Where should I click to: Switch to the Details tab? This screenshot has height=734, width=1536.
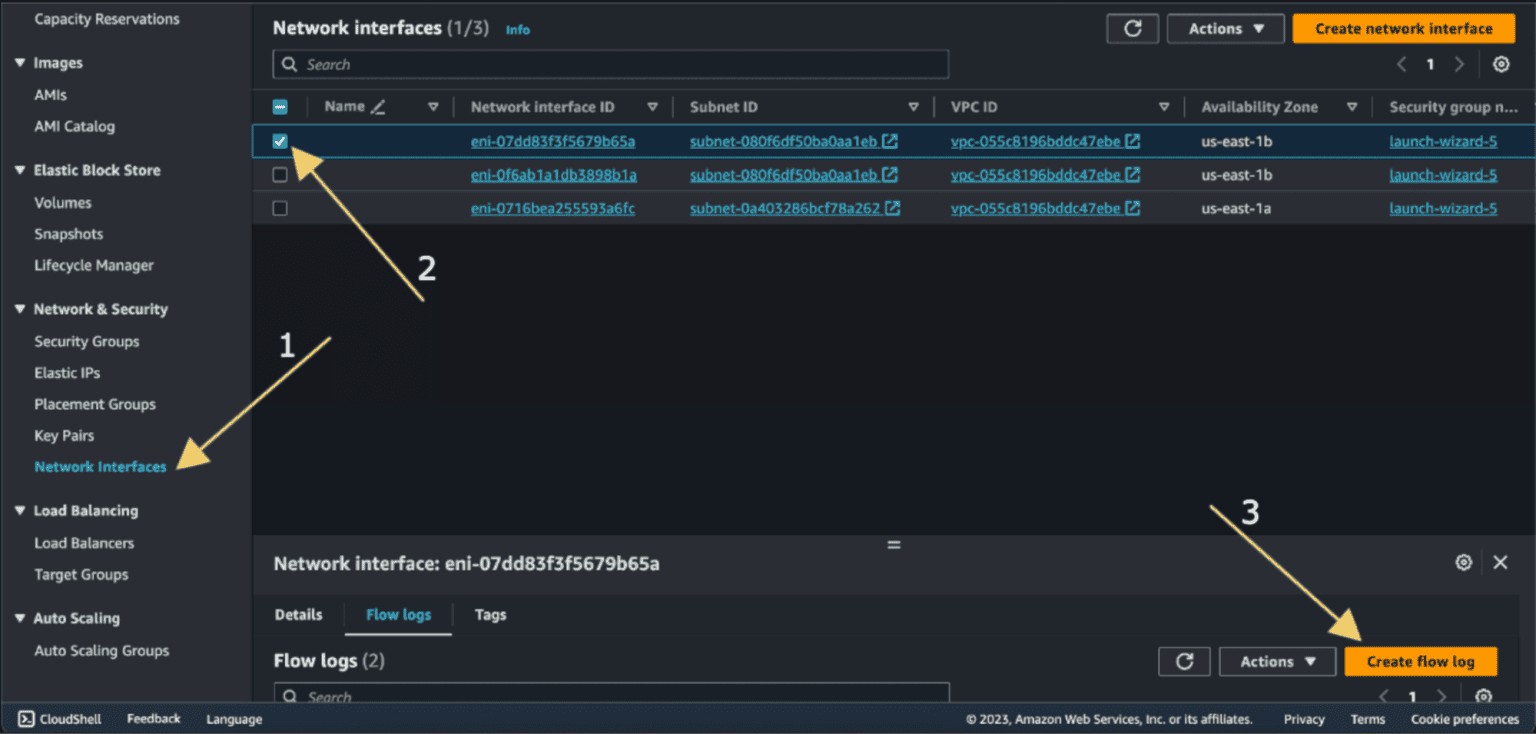[298, 615]
